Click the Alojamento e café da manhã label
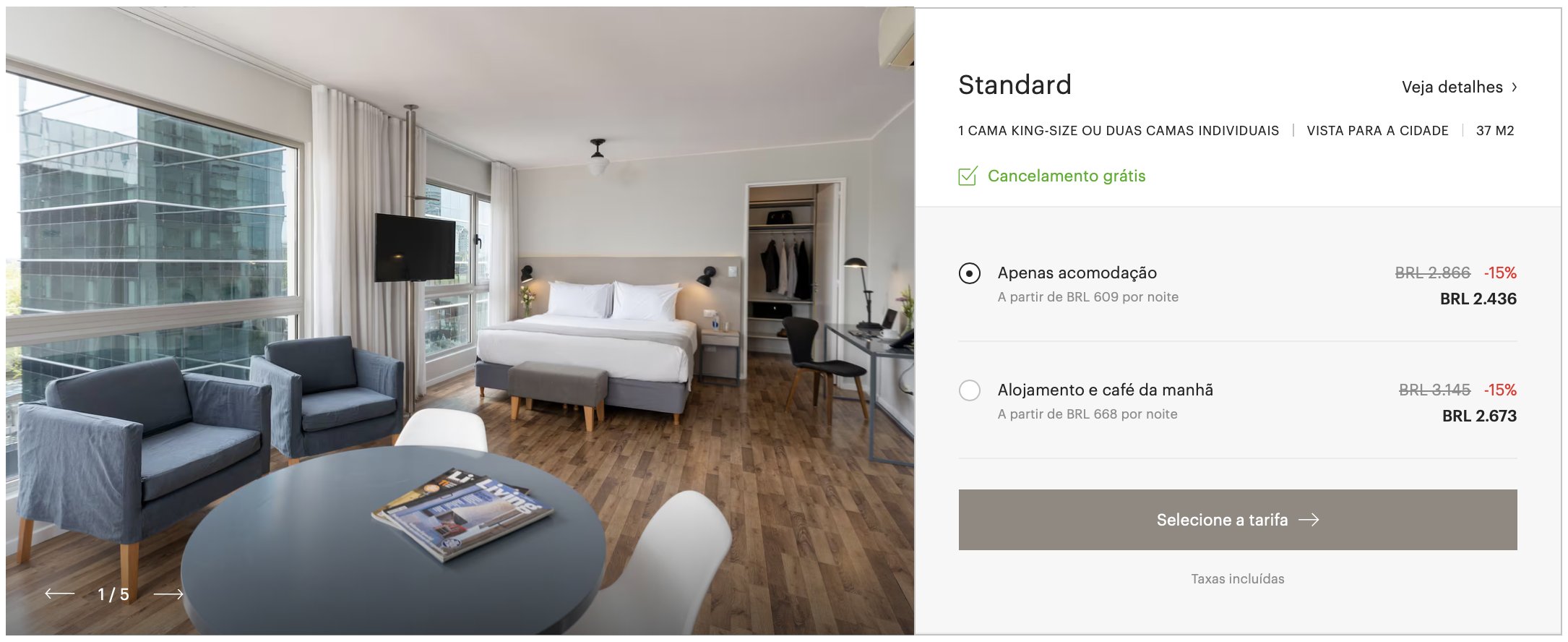Viewport: 1568px width, 642px height. tap(1106, 390)
